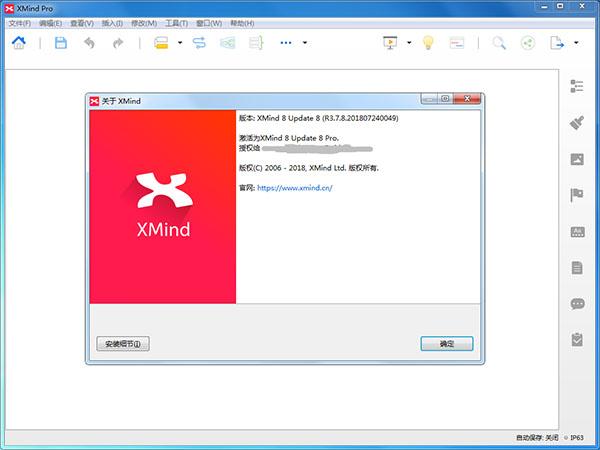Click the Boundary icon in the toolbar
This screenshot has height=450, width=600.
[x=227, y=43]
